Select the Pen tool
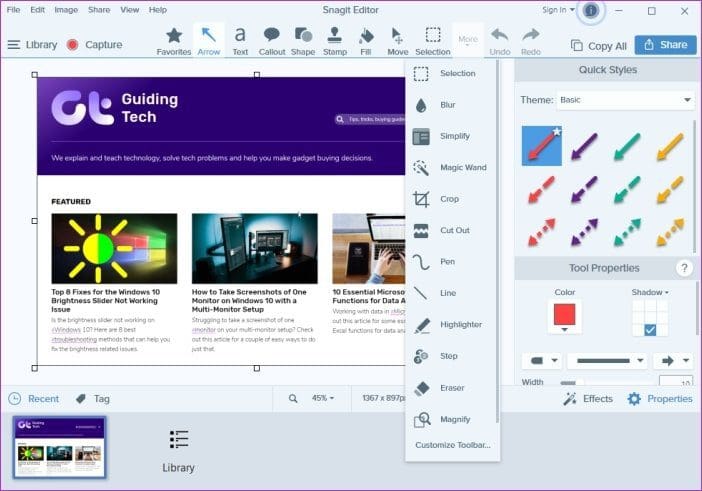This screenshot has height=491, width=702. 452,261
